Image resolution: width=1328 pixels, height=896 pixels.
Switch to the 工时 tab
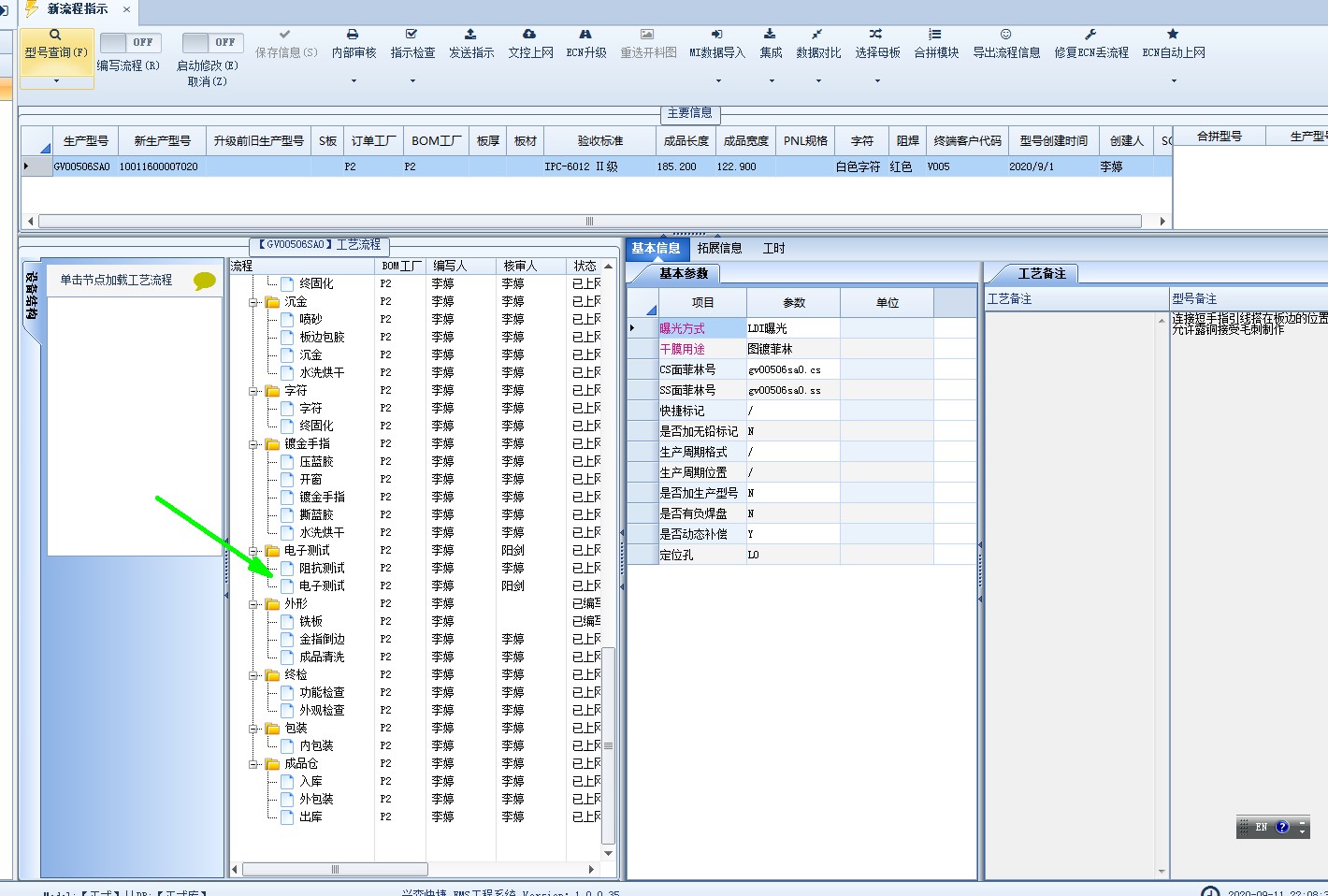[773, 249]
